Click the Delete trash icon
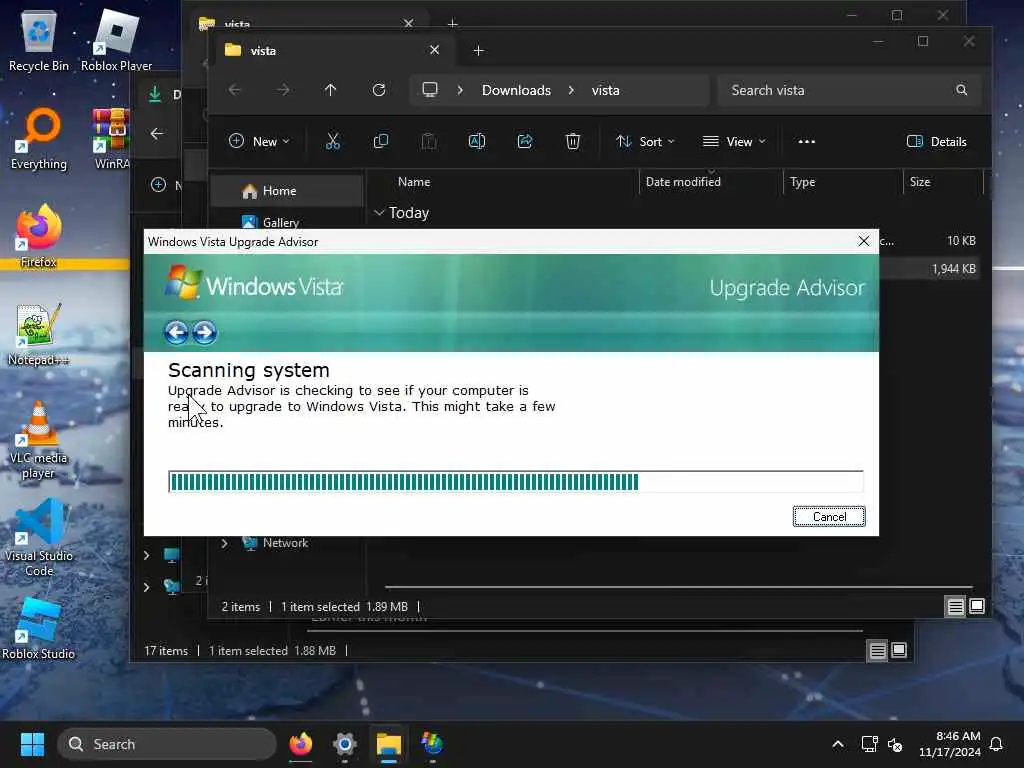This screenshot has height=768, width=1024. tap(573, 141)
